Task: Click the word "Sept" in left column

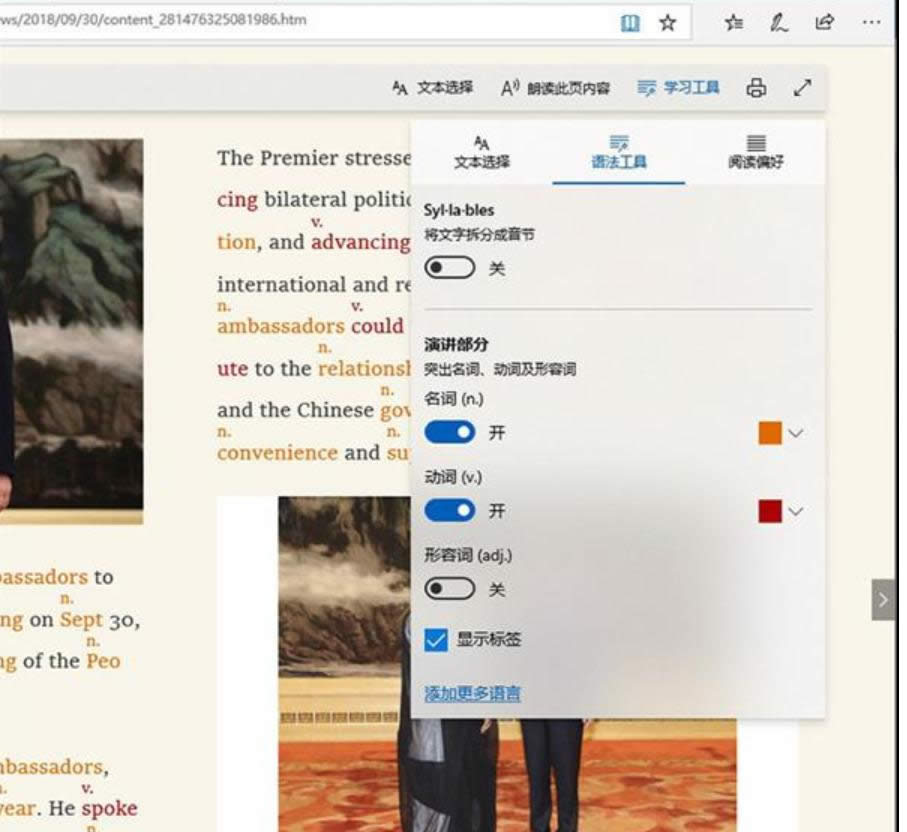Action: point(81,620)
